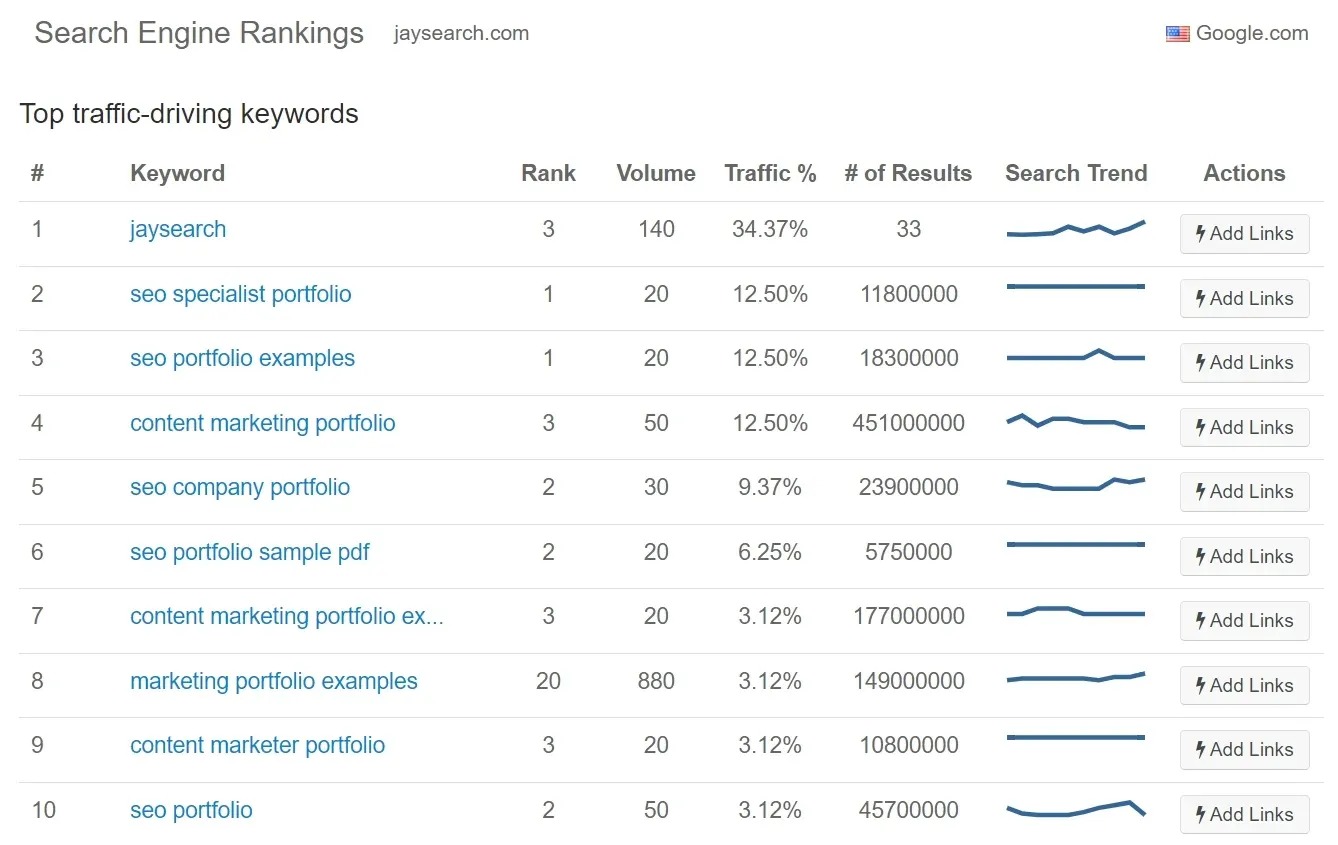Open the content marketer portfolio keyword

pos(257,745)
